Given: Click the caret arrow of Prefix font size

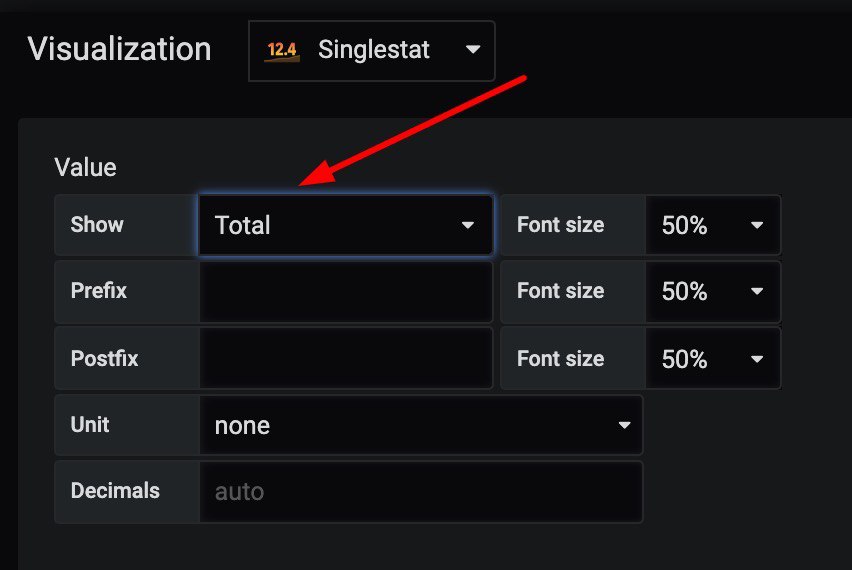Looking at the screenshot, I should click(757, 291).
